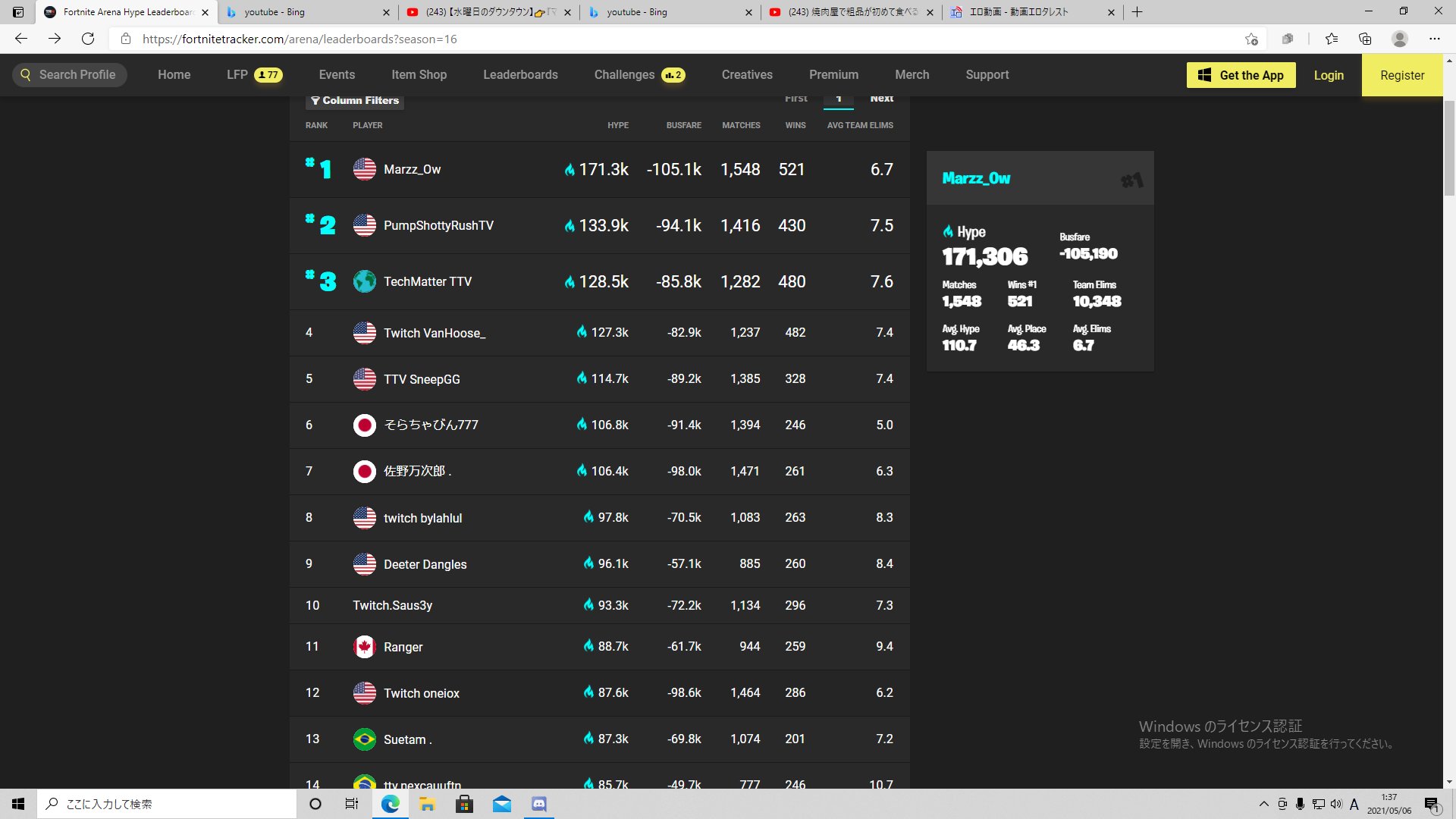The width and height of the screenshot is (1456, 819).
Task: Click the Register button
Action: pos(1401,75)
